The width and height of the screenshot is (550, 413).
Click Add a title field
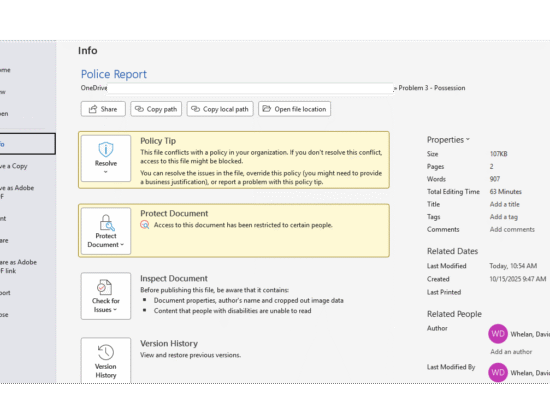(504, 204)
